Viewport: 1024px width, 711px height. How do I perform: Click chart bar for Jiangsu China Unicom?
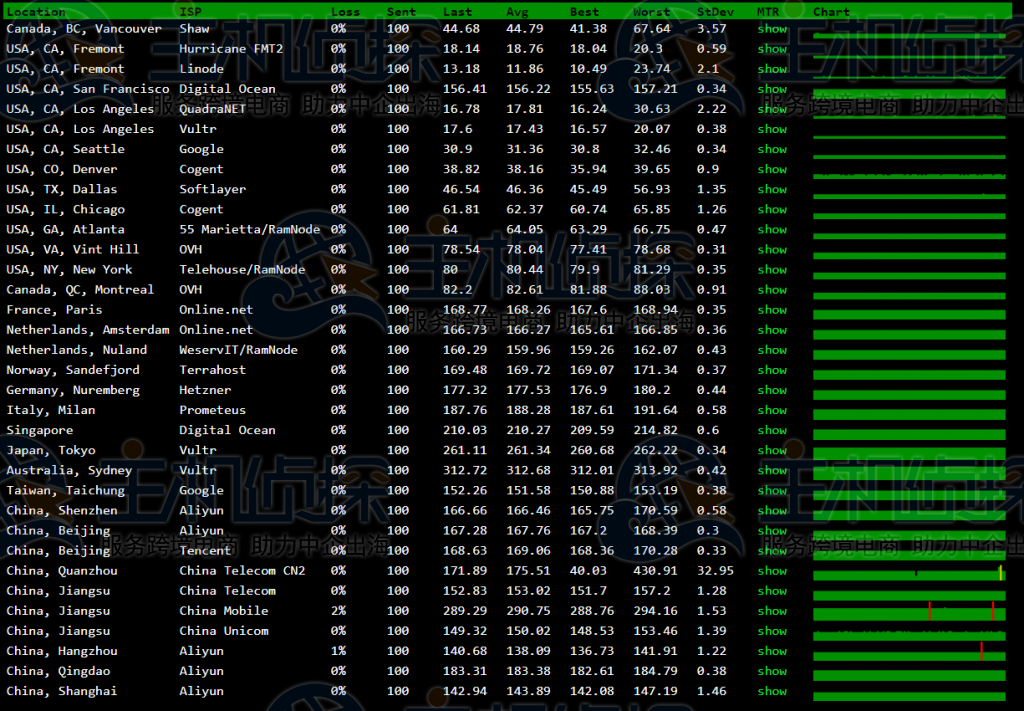click(x=908, y=633)
